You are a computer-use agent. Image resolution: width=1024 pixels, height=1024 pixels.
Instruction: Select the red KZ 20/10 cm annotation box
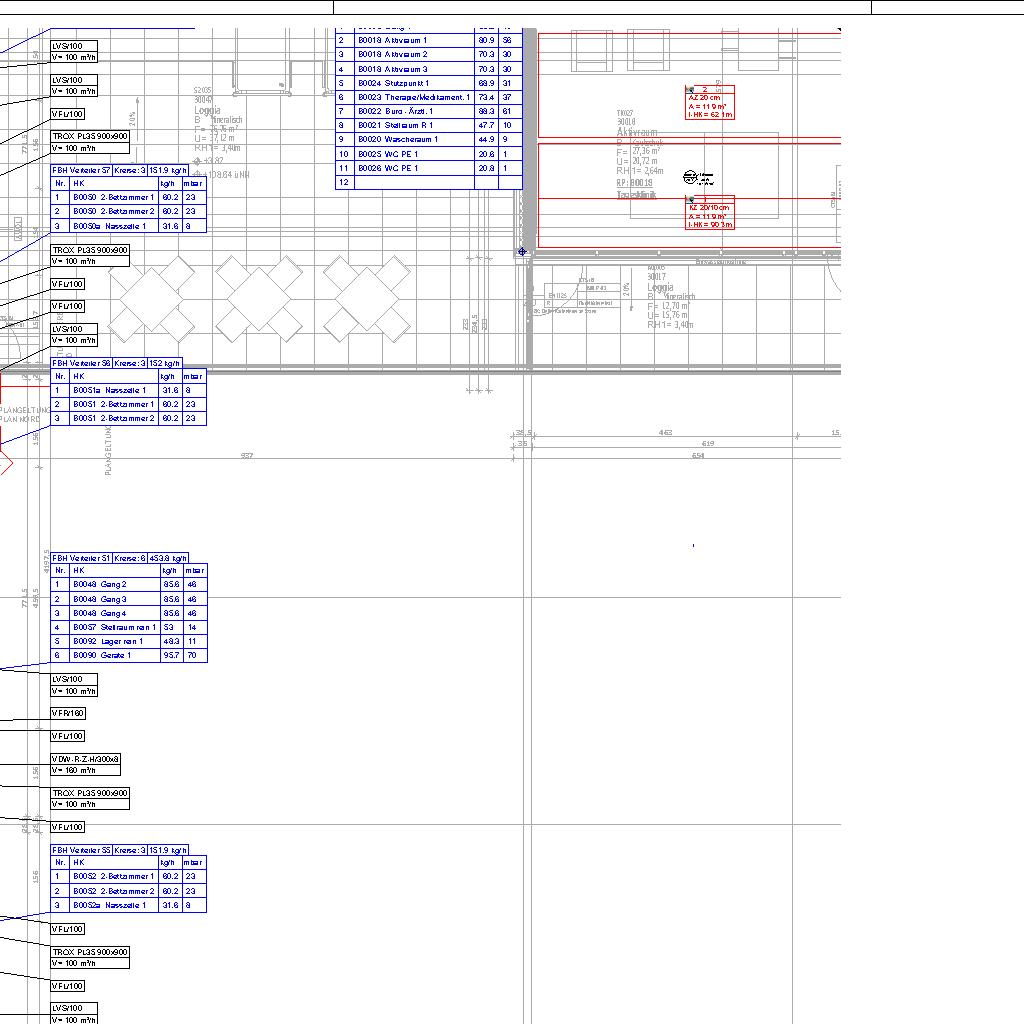(x=710, y=216)
